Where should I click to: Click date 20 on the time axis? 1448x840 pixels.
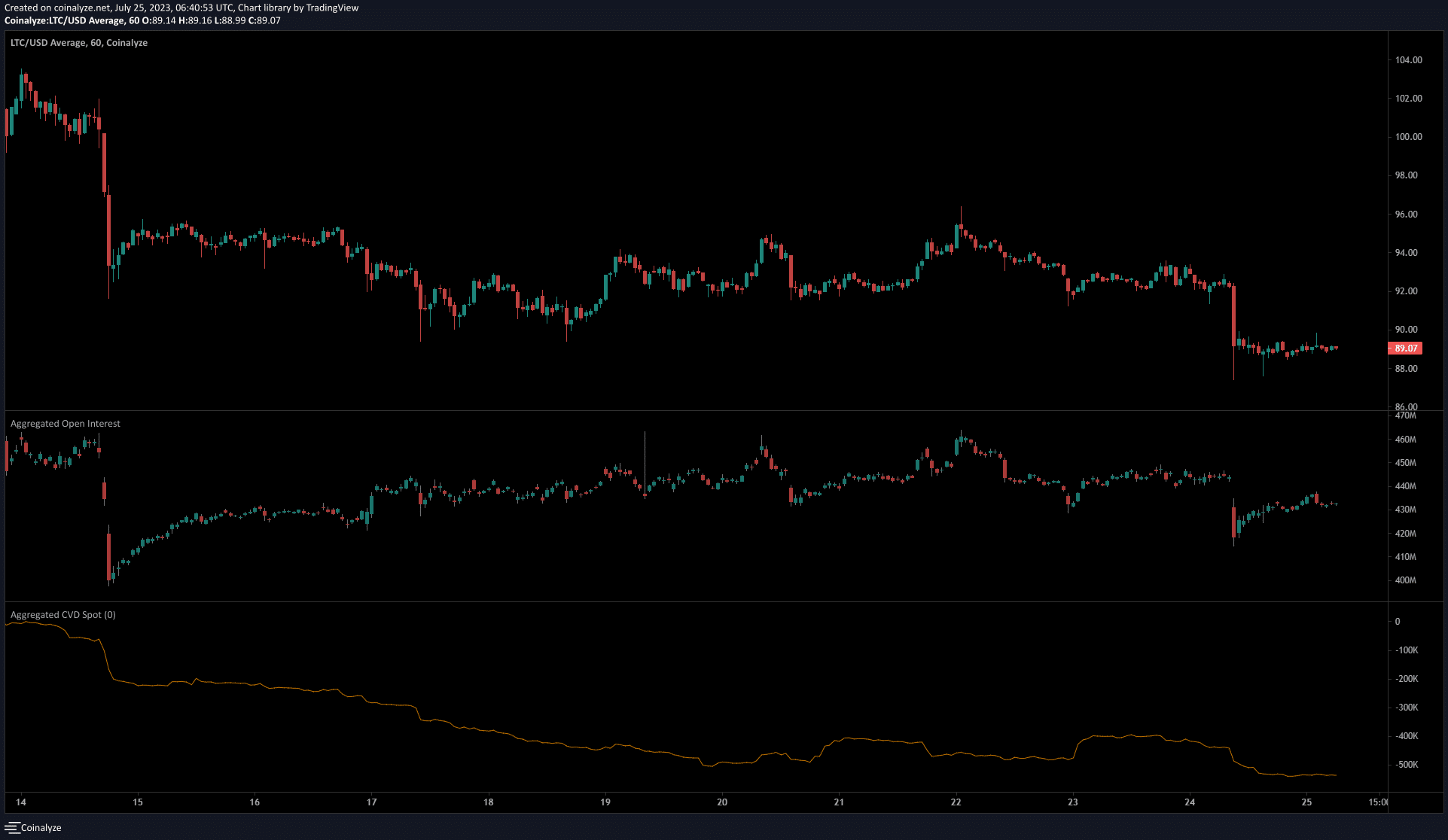coord(722,802)
